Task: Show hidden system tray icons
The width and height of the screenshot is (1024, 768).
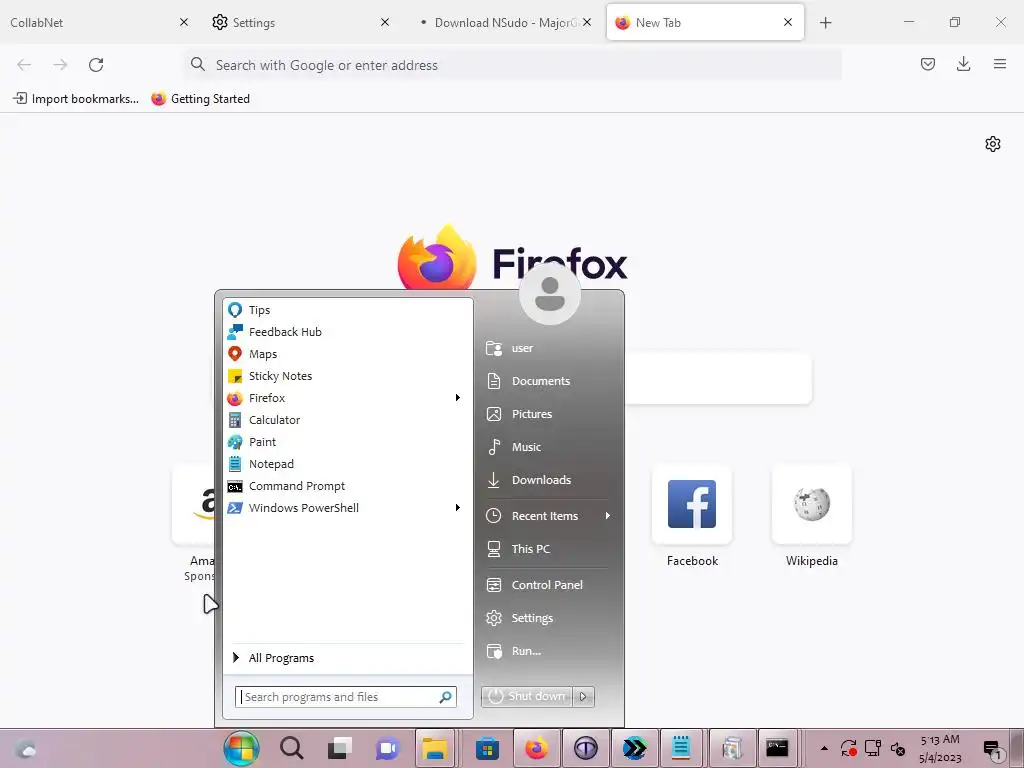Action: (x=824, y=748)
